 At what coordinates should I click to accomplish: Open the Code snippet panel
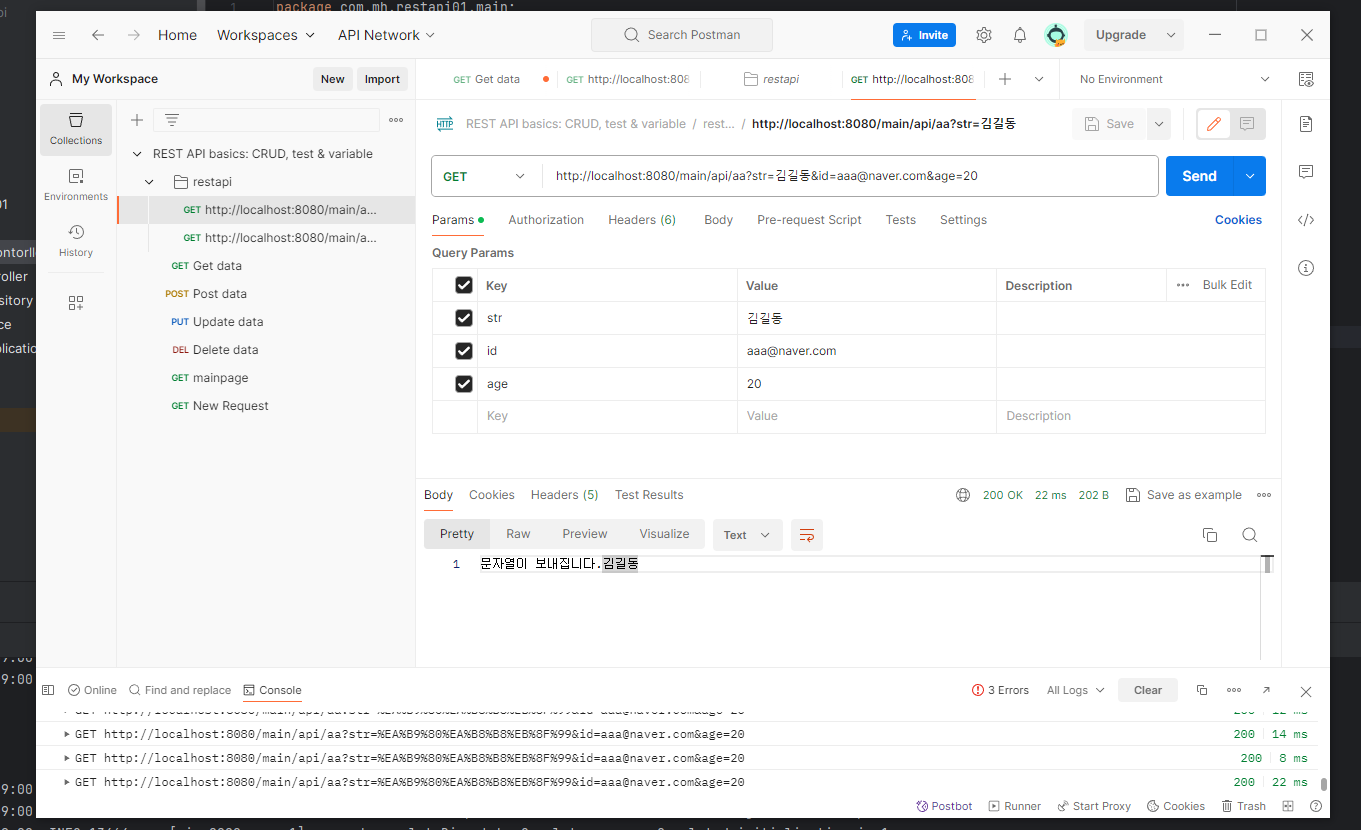[1306, 220]
